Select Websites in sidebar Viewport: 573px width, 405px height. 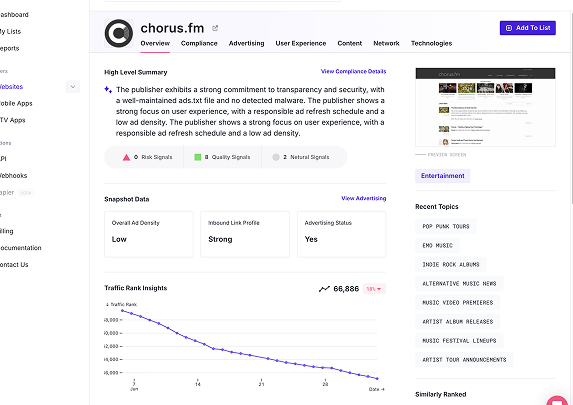click(x=11, y=87)
